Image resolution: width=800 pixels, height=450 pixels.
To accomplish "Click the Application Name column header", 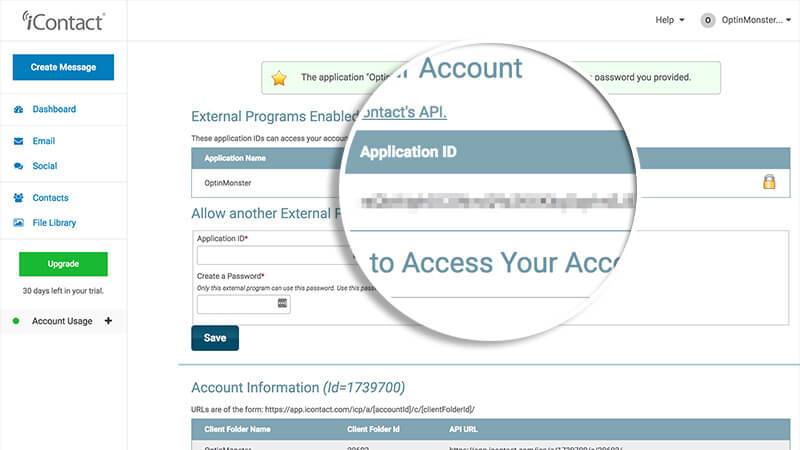I will pos(235,158).
